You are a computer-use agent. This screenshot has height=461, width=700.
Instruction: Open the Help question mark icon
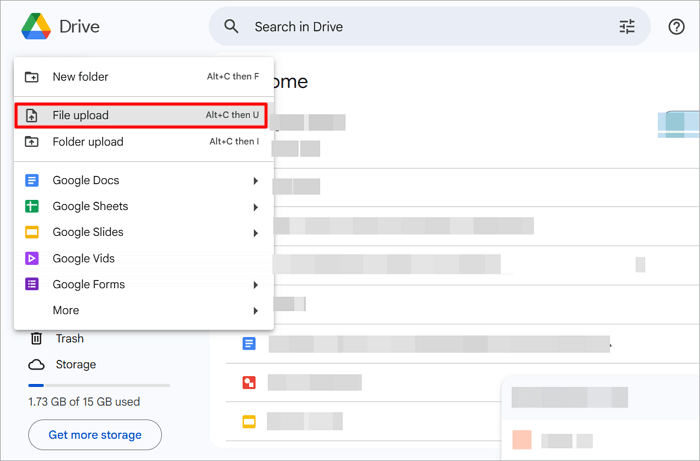(x=676, y=27)
